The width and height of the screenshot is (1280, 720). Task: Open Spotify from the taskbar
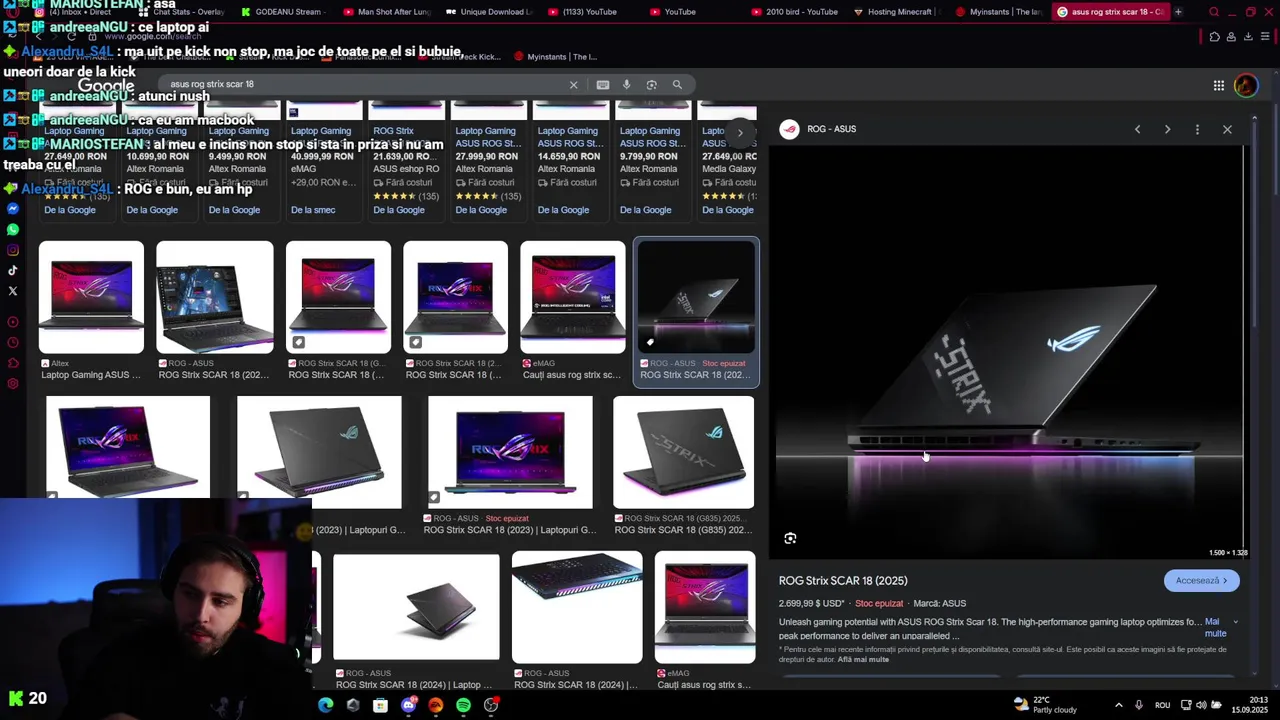coord(463,705)
